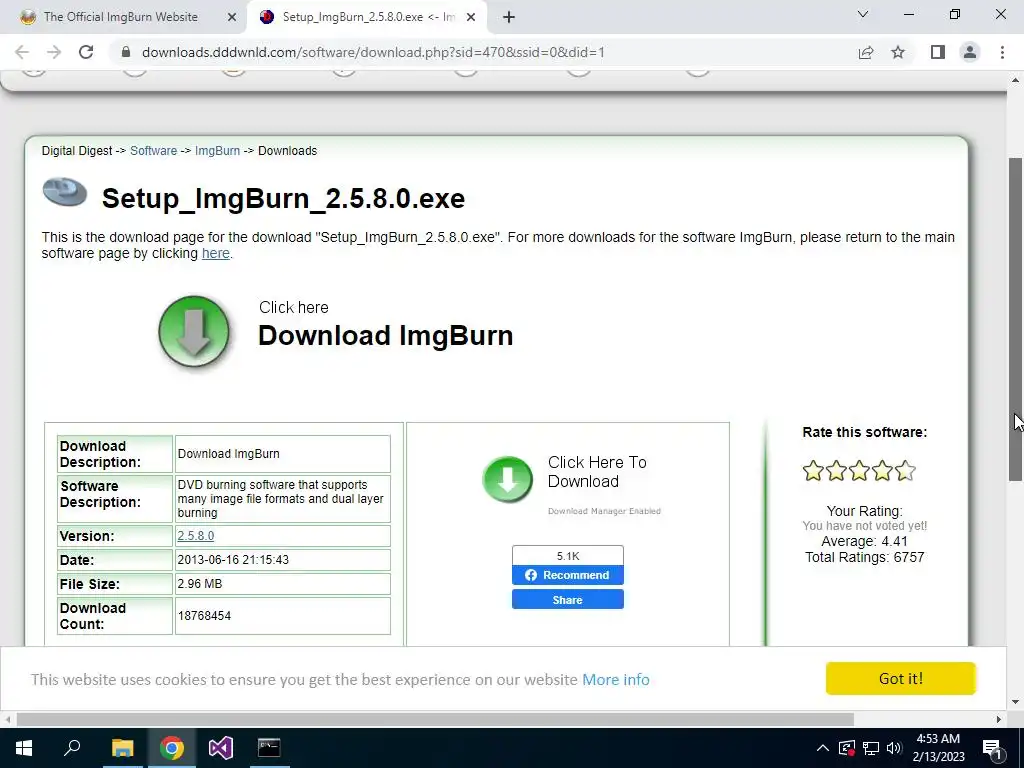Click the volume speaker tray icon
This screenshot has width=1024, height=768.
tap(894, 748)
